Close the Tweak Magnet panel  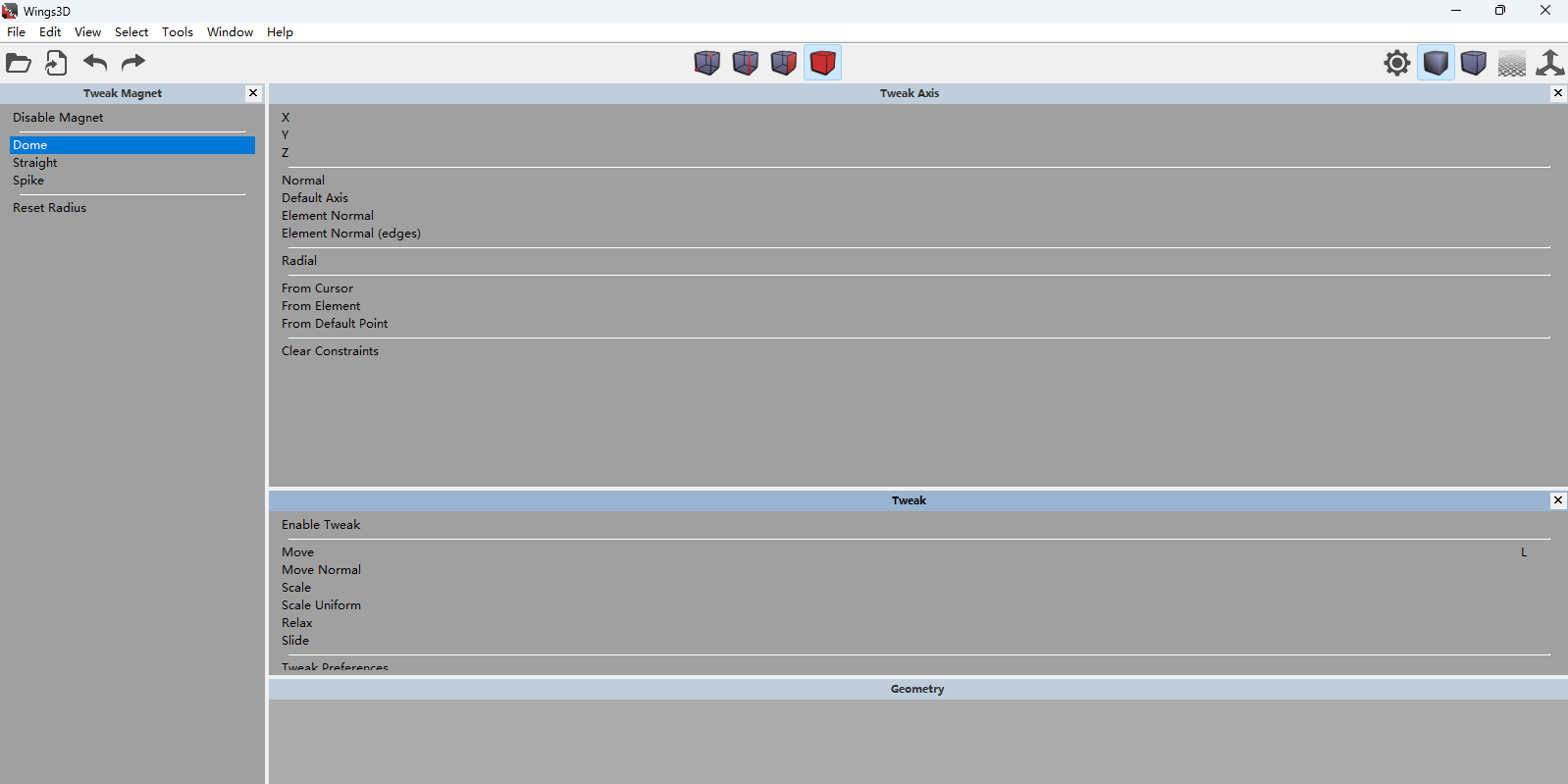tap(253, 93)
